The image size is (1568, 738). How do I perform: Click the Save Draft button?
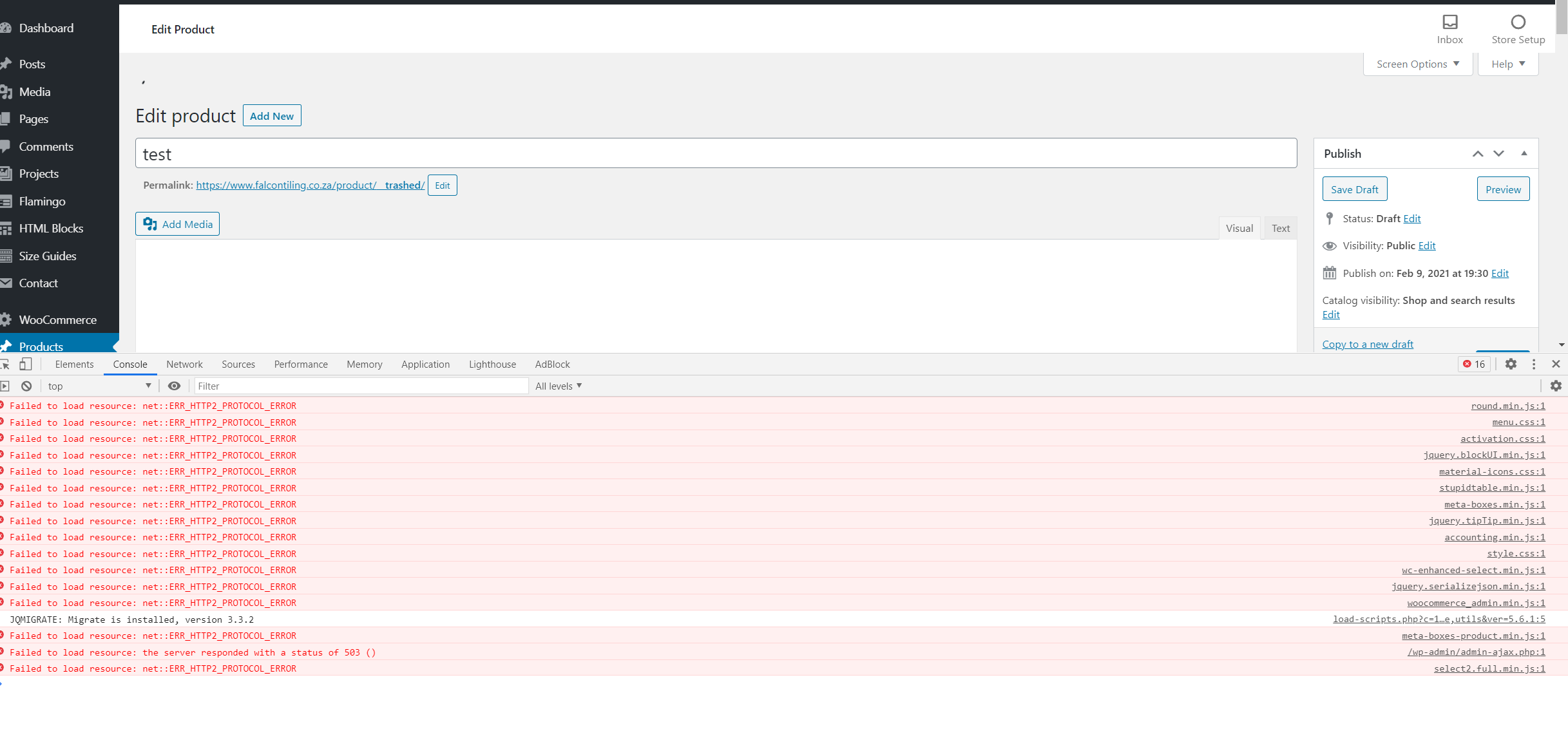click(x=1354, y=189)
